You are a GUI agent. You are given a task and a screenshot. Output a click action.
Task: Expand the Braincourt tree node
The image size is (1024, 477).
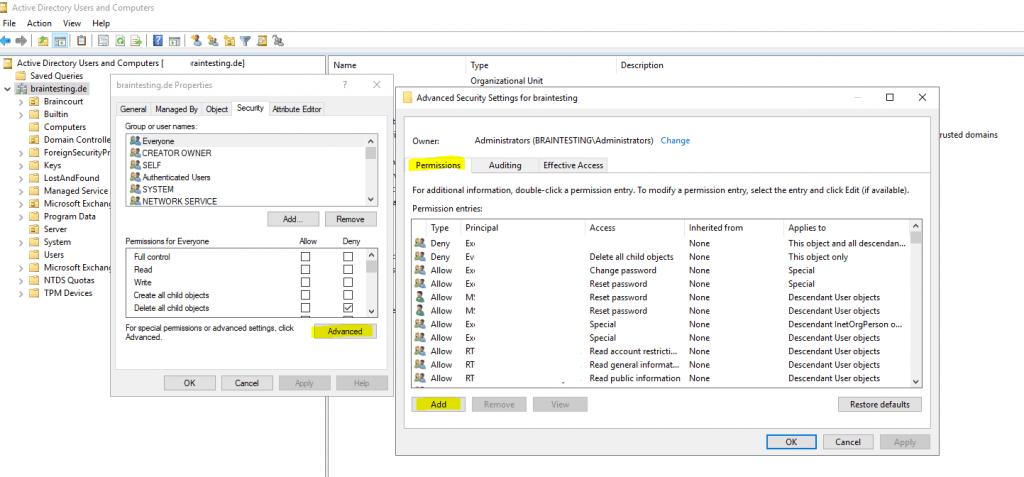20,102
